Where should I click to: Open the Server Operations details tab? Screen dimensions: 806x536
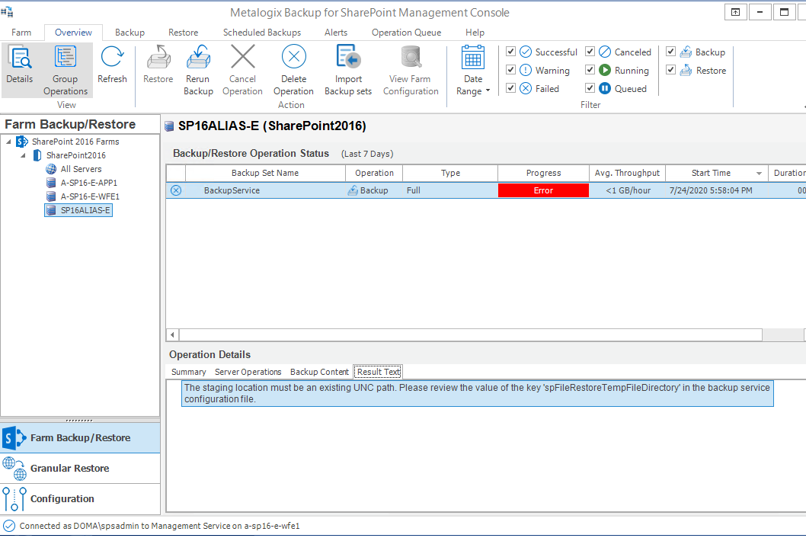coord(248,372)
